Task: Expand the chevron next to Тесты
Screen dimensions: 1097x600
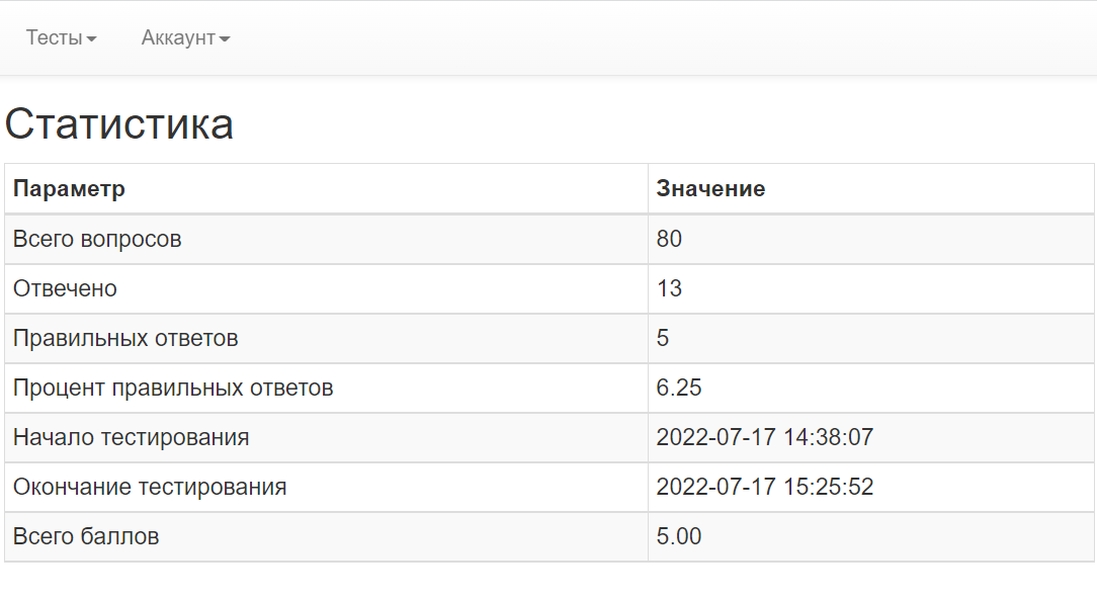Action: (x=91, y=38)
